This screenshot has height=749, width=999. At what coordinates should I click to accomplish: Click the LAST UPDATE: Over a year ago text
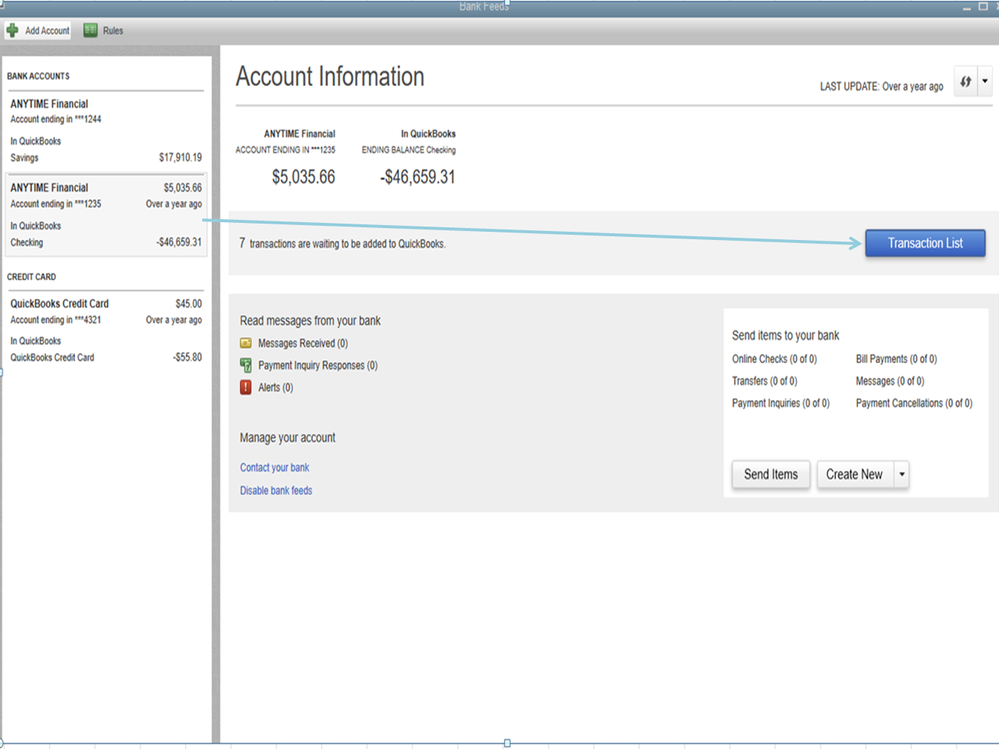click(881, 87)
